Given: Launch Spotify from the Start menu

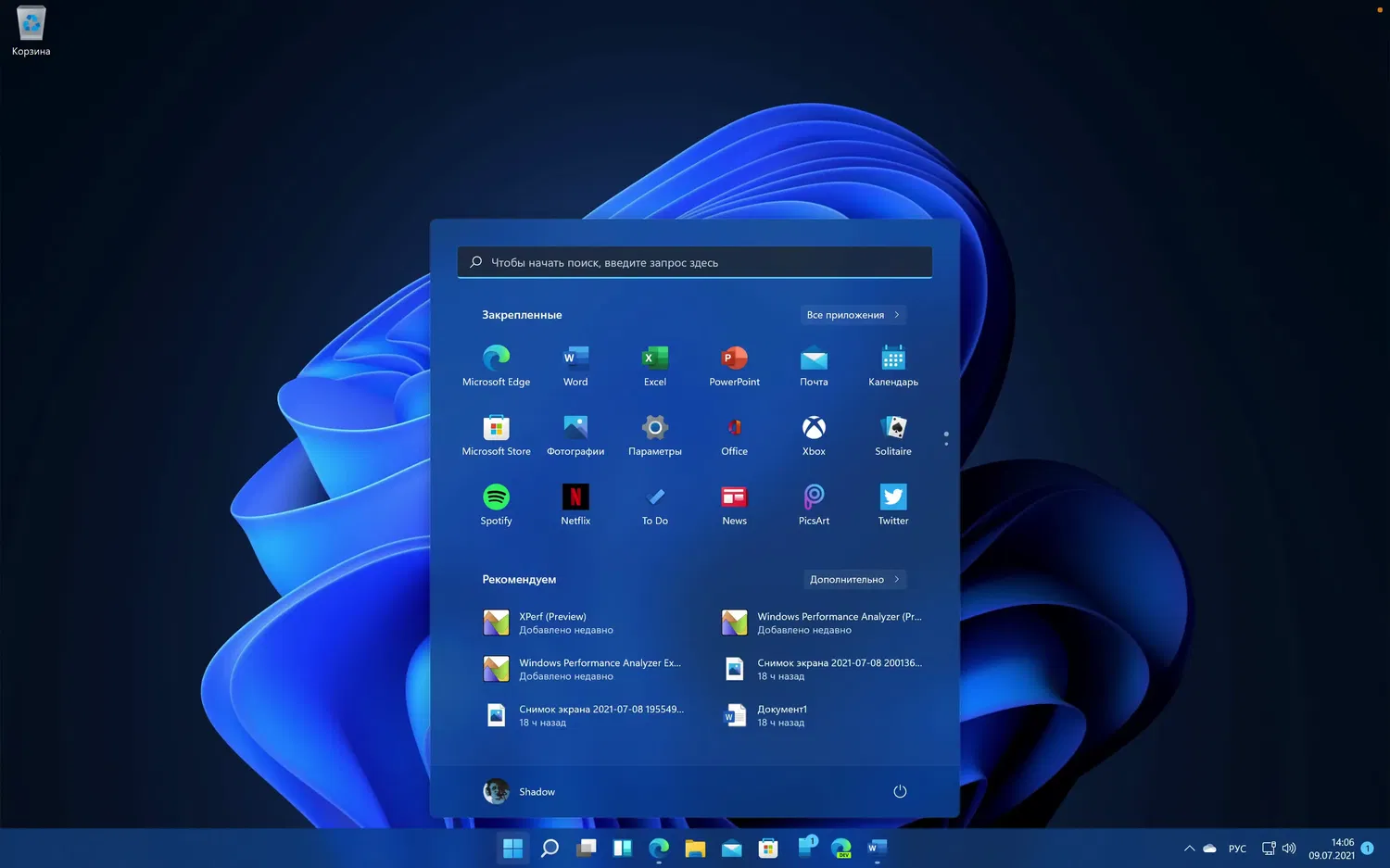Looking at the screenshot, I should coord(496,504).
